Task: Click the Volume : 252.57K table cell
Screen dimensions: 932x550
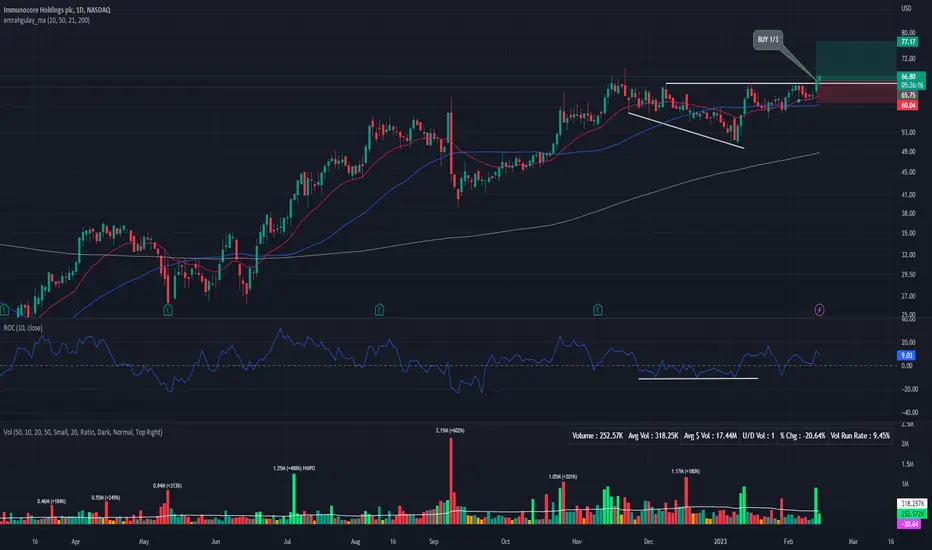Action: 597,436
